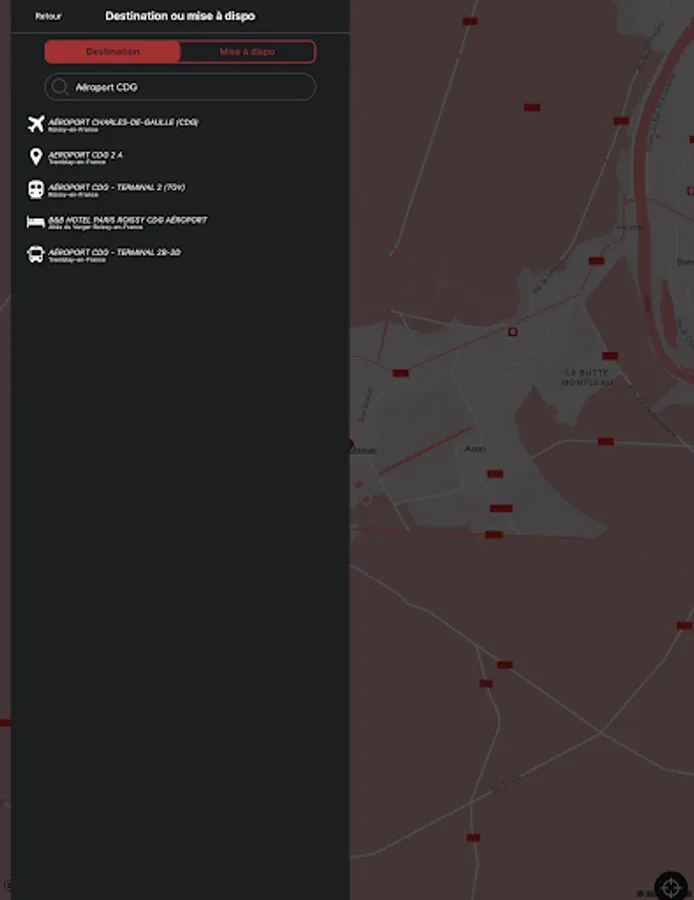Switch to the Mise à dispo tab
Screen dimensions: 694x900
click(x=247, y=52)
